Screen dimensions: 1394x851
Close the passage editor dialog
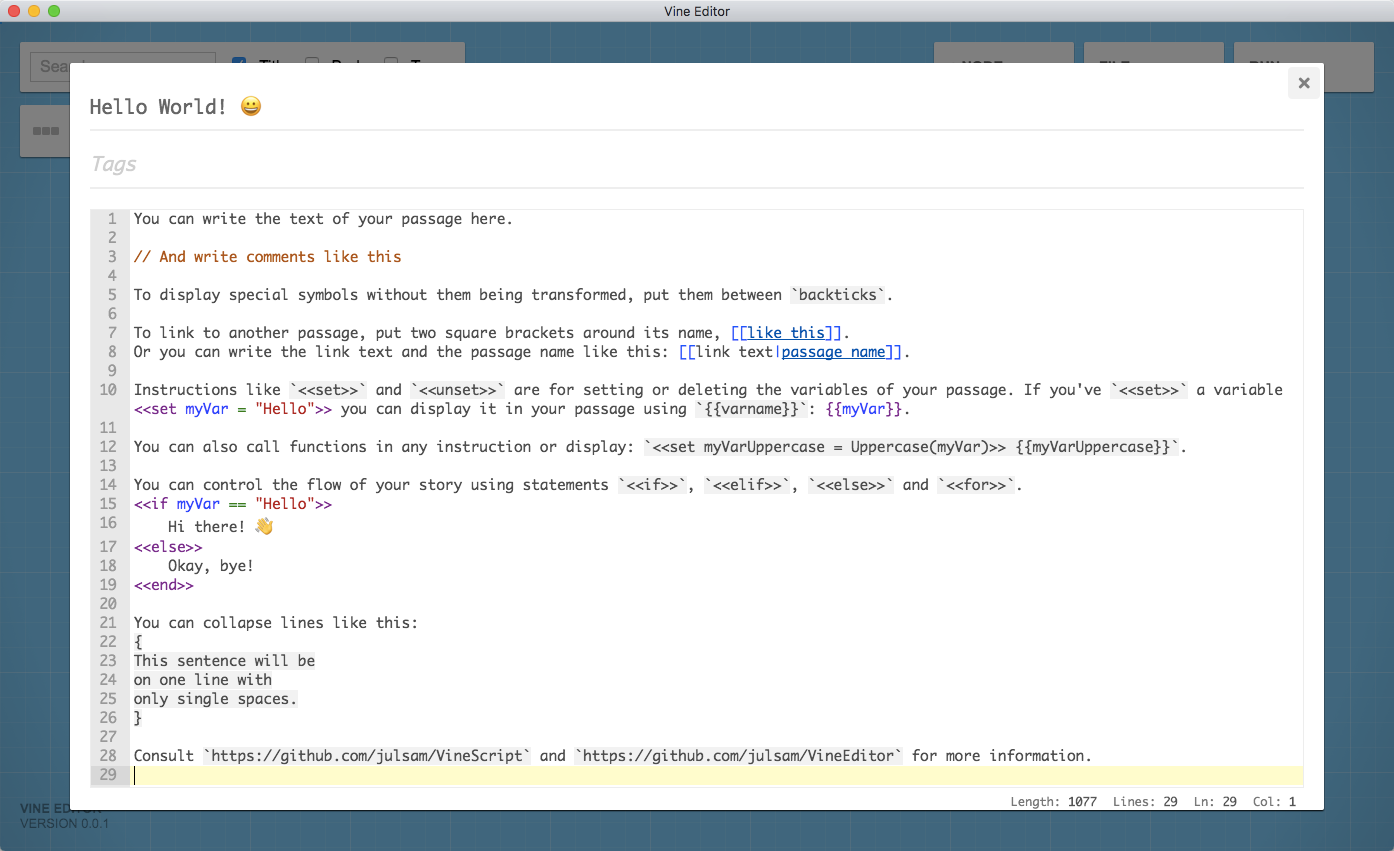(1303, 83)
